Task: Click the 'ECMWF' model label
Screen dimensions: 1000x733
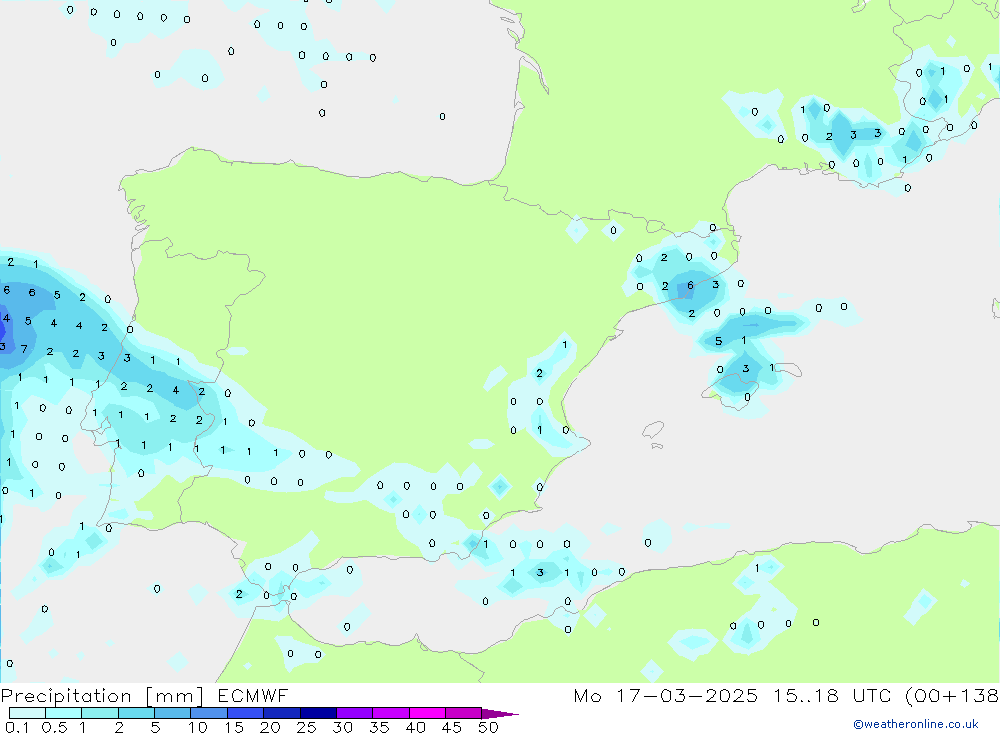Action: pos(253,695)
